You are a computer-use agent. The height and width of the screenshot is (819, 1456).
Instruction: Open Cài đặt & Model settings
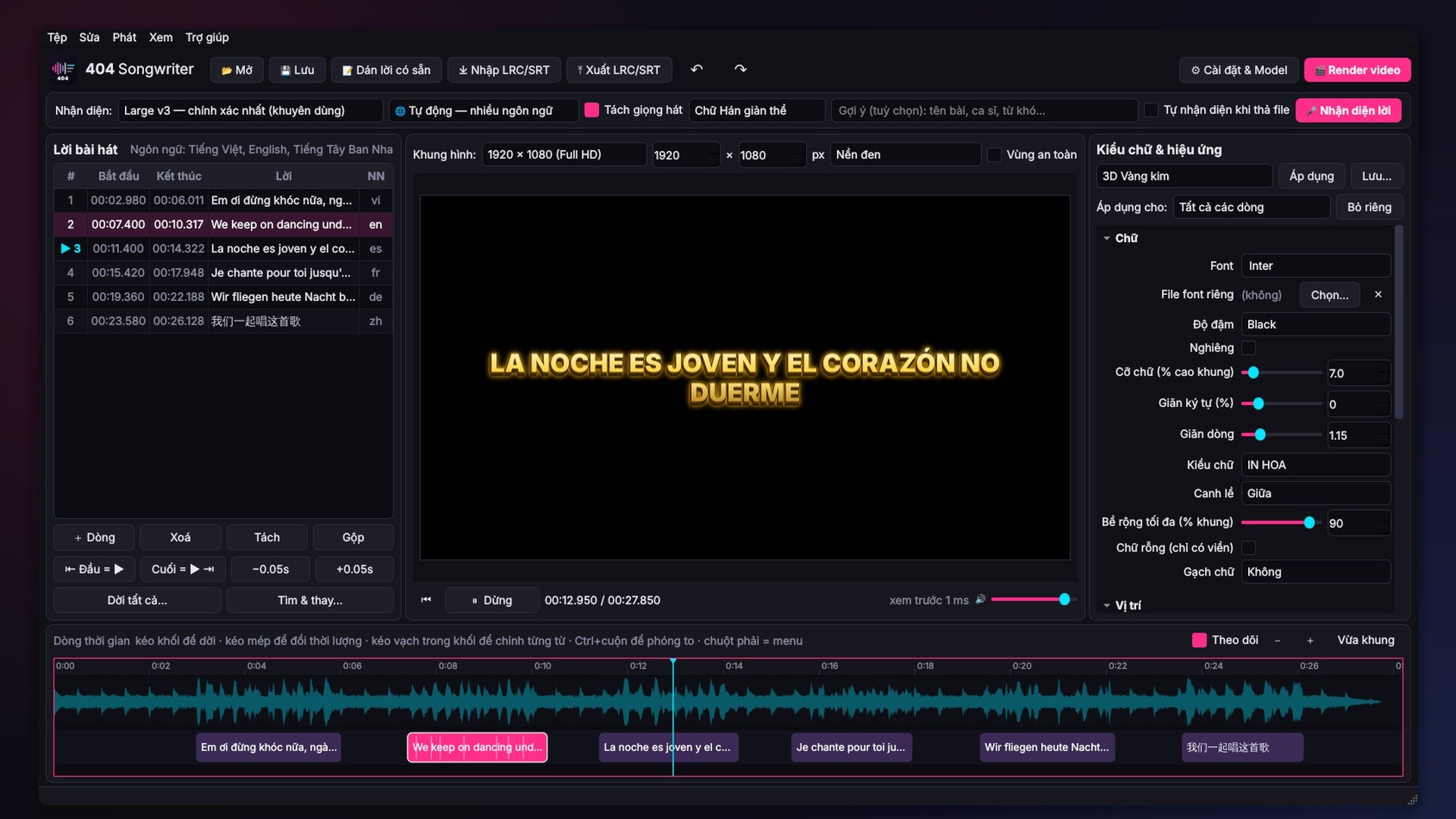click(1238, 70)
